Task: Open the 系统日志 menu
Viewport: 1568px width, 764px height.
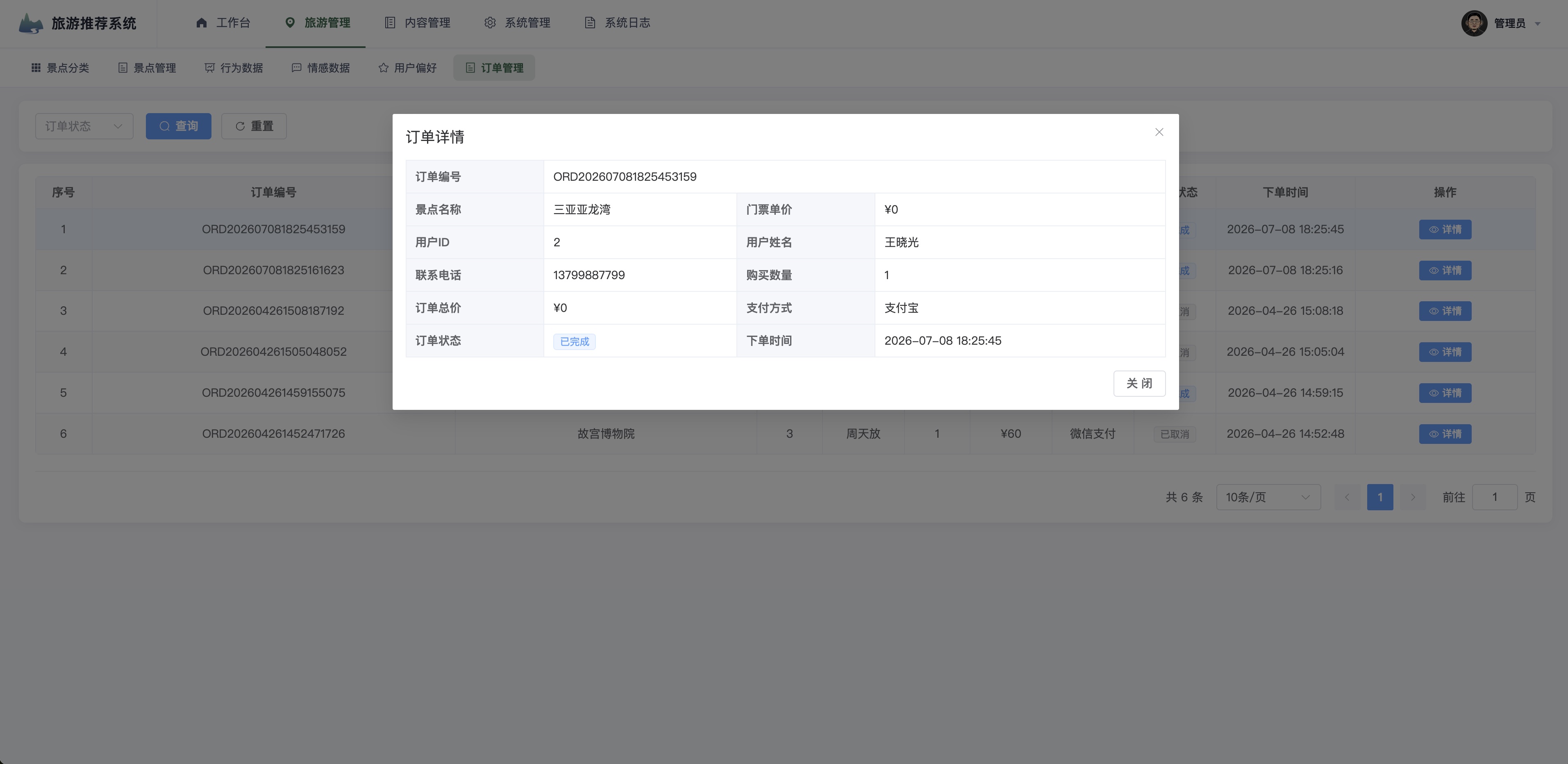Action: pyautogui.click(x=617, y=23)
